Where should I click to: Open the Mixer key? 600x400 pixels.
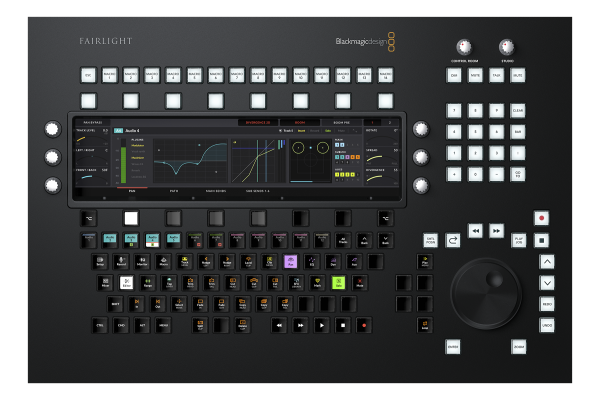point(106,283)
